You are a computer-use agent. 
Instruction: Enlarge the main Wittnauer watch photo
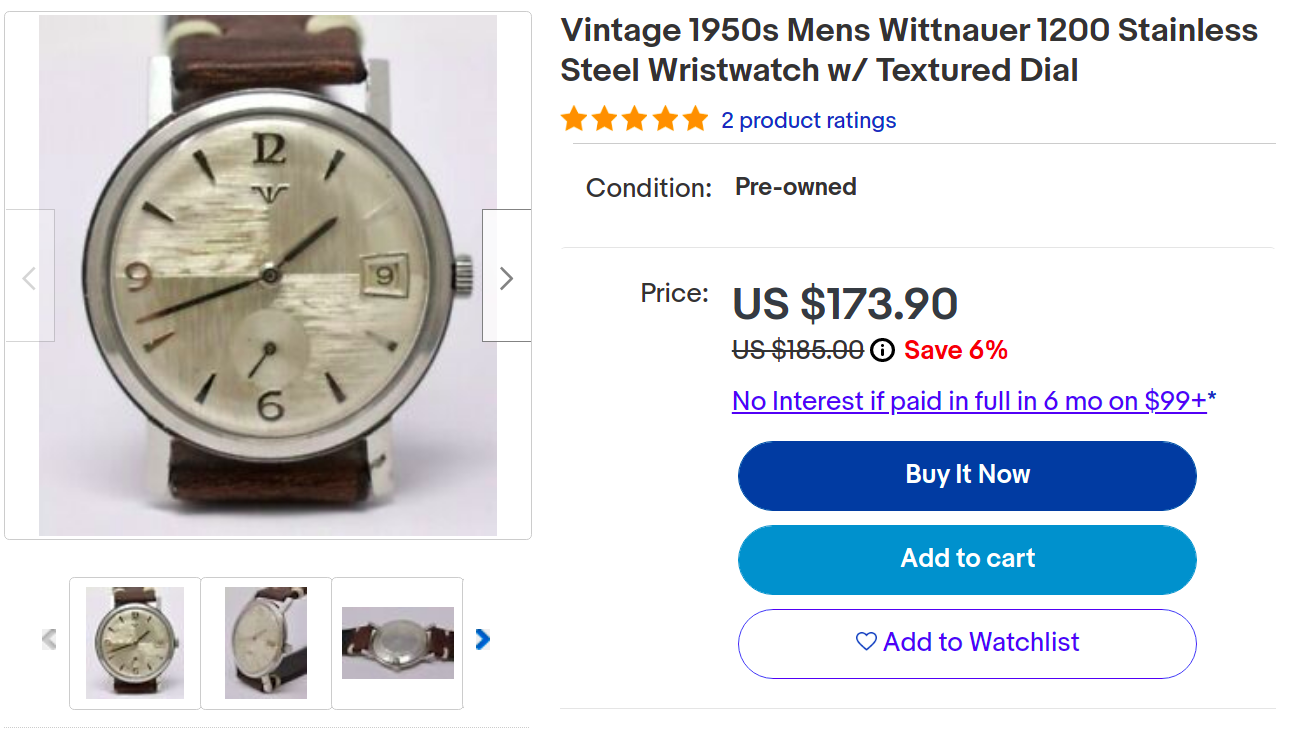pos(268,275)
